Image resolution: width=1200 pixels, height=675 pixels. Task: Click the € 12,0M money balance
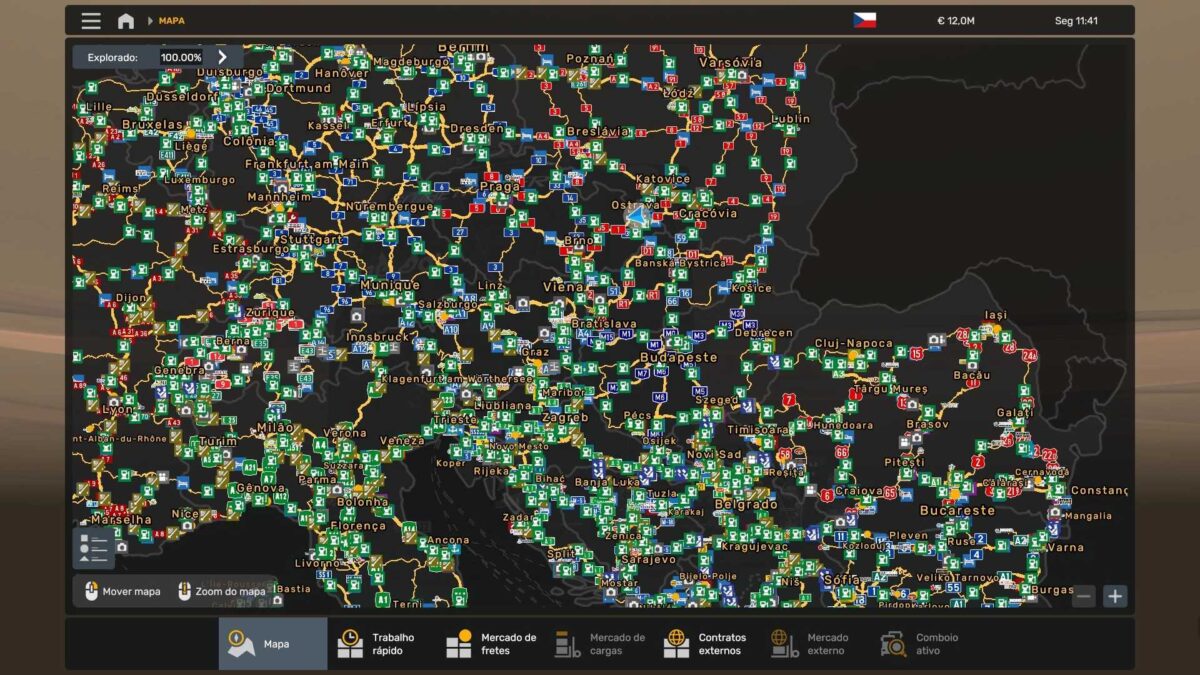[954, 21]
